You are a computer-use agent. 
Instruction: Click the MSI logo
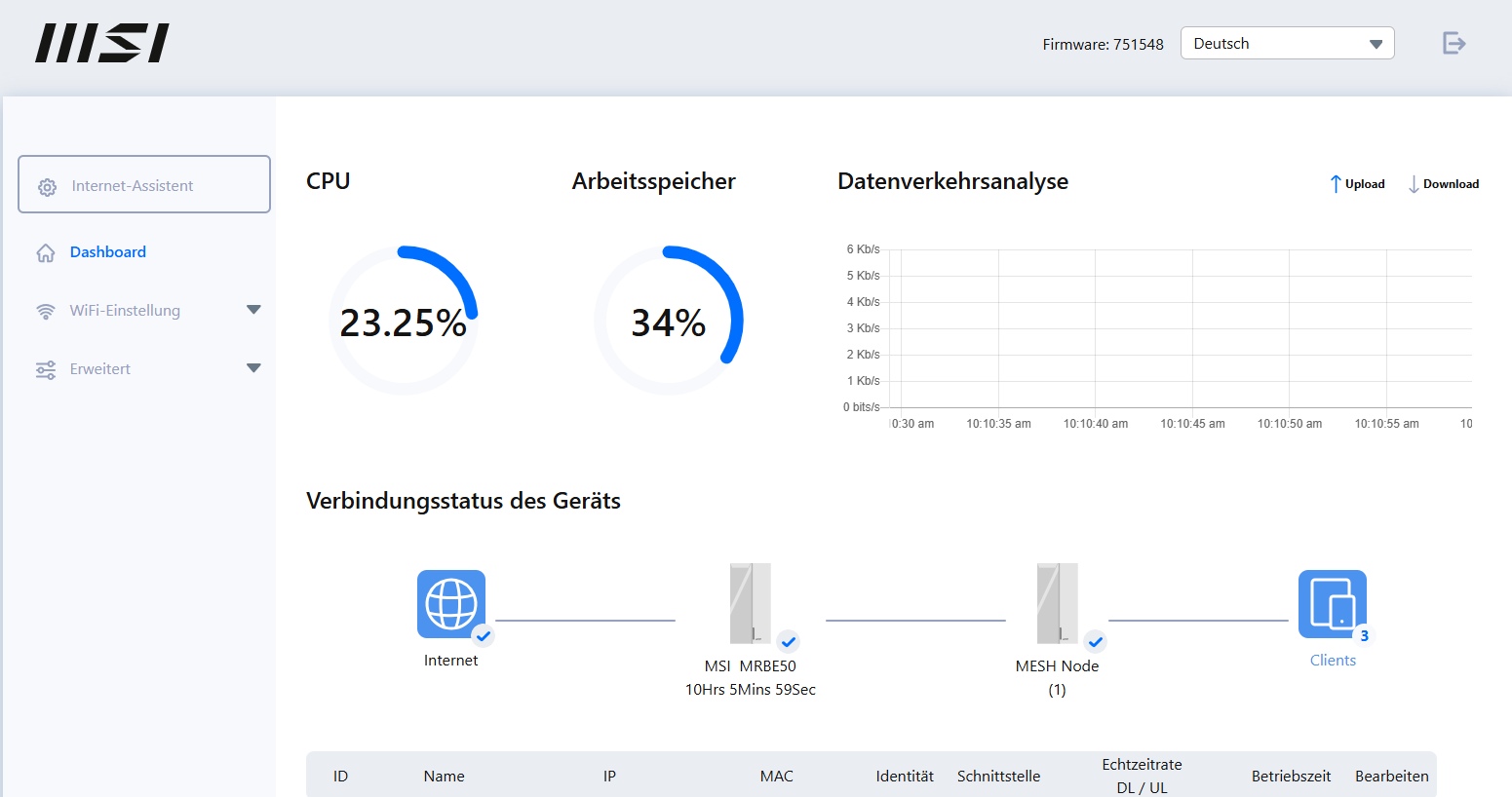pyautogui.click(x=102, y=44)
